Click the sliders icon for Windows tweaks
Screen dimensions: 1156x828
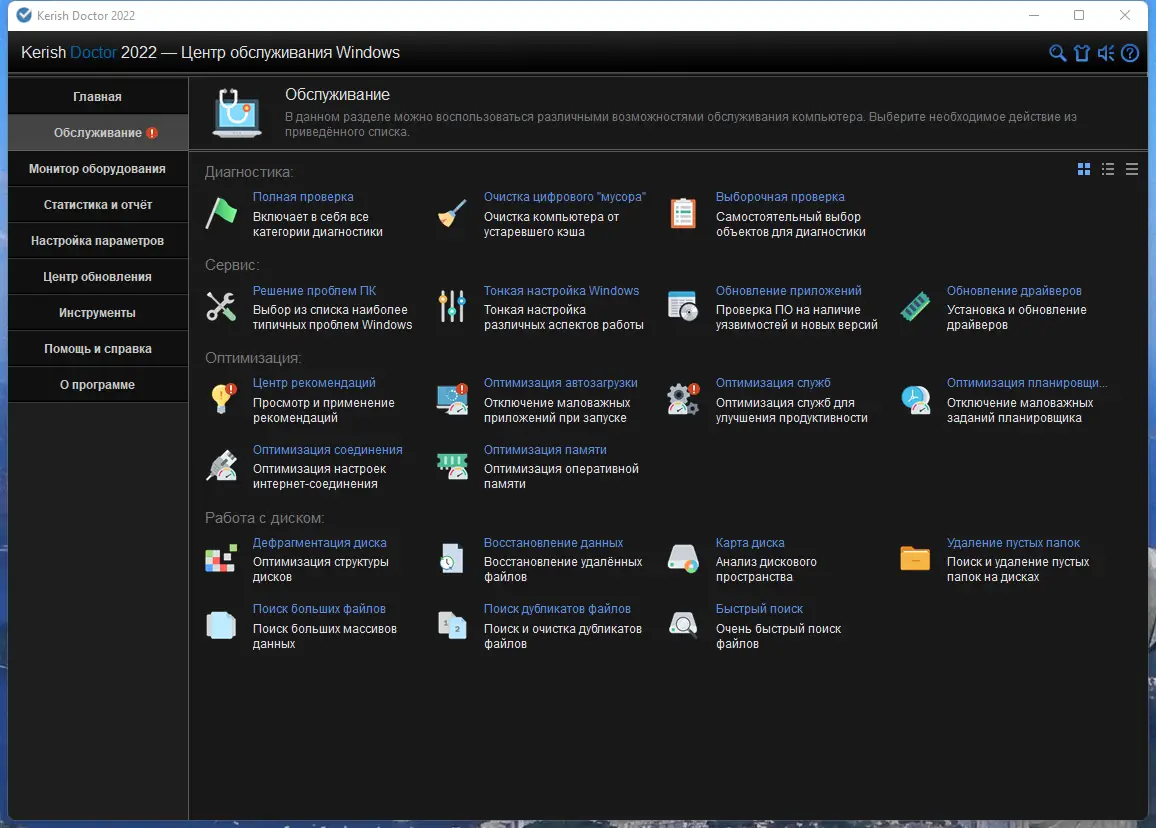pyautogui.click(x=452, y=306)
